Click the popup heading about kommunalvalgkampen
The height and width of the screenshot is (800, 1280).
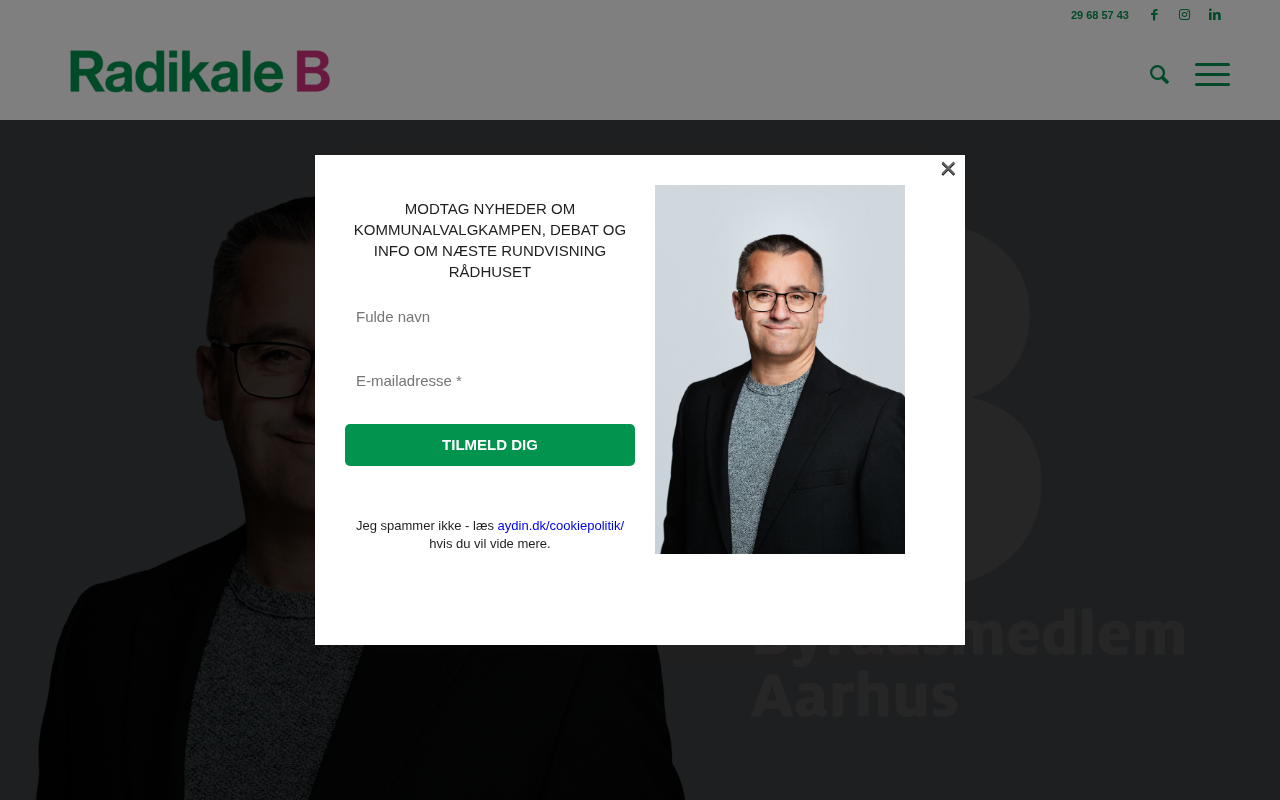tap(490, 240)
